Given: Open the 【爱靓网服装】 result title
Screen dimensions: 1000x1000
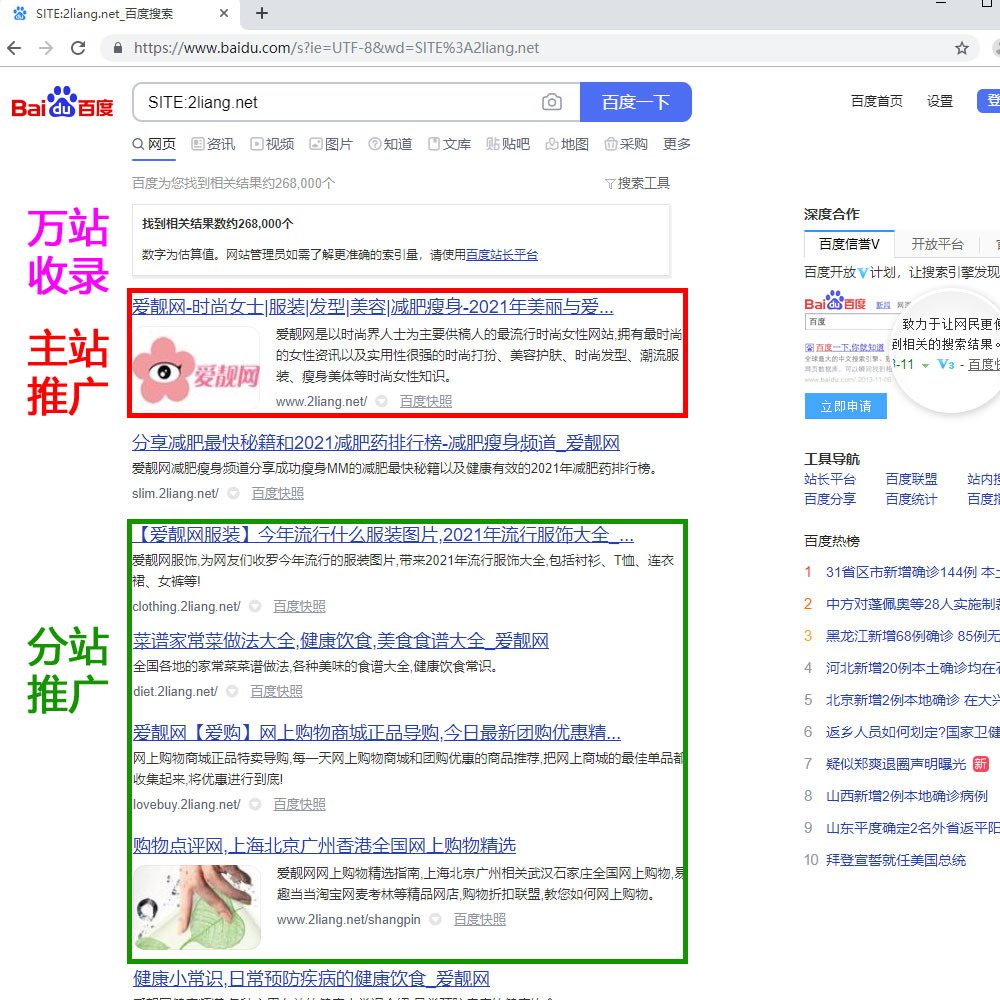Looking at the screenshot, I should click(x=383, y=534).
